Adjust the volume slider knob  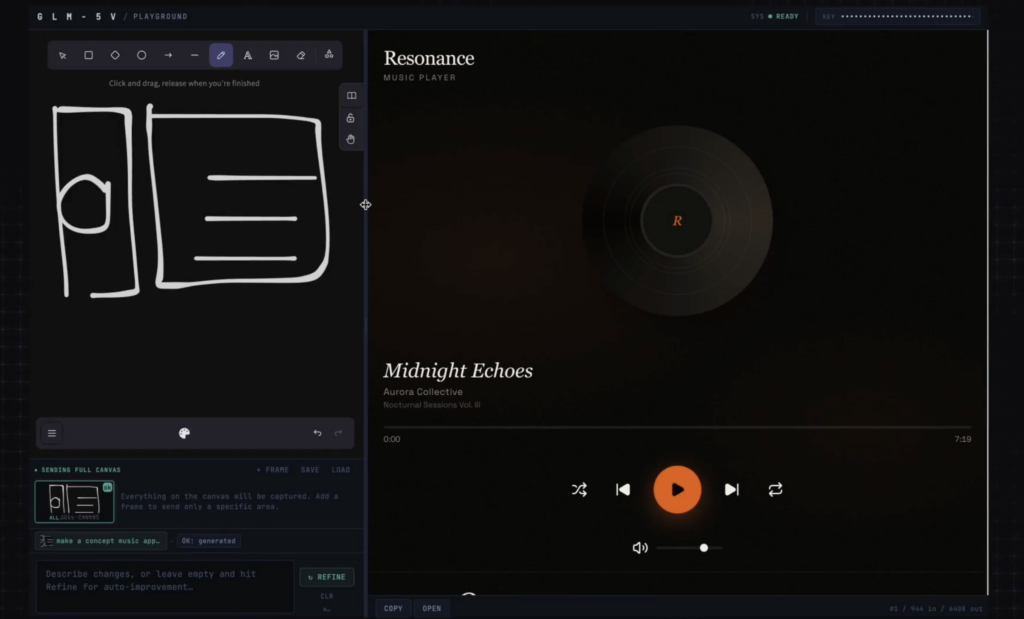[704, 548]
